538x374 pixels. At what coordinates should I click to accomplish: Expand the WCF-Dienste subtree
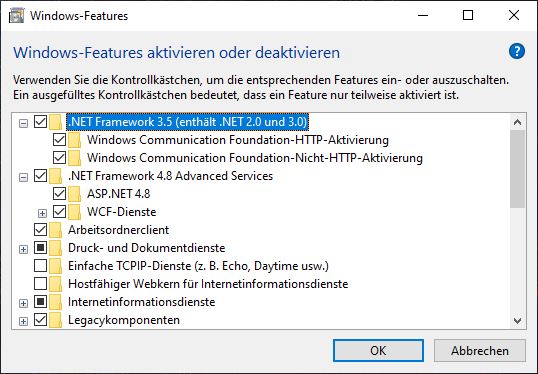[42, 213]
